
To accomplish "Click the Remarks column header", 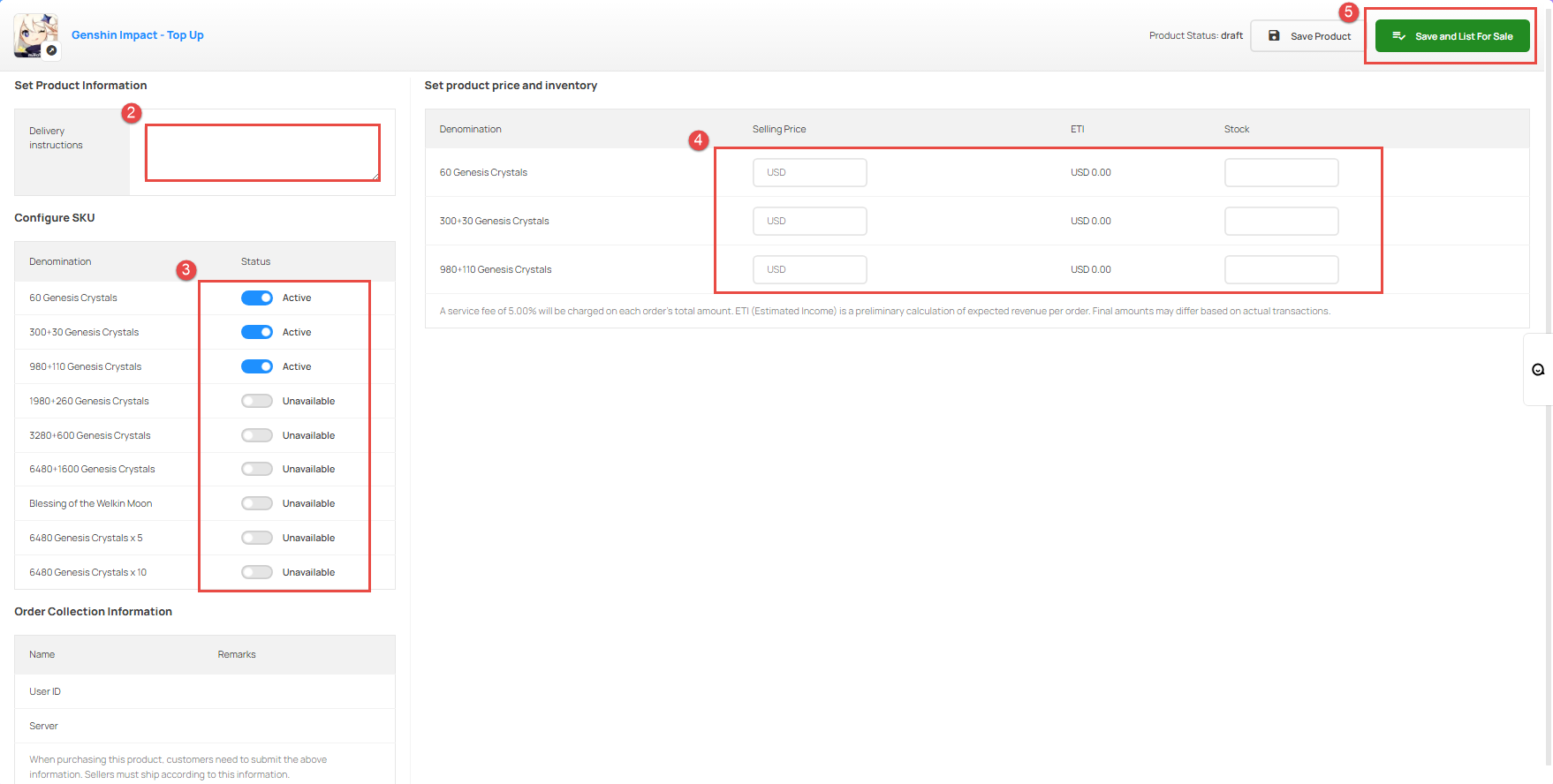I will pos(237,654).
